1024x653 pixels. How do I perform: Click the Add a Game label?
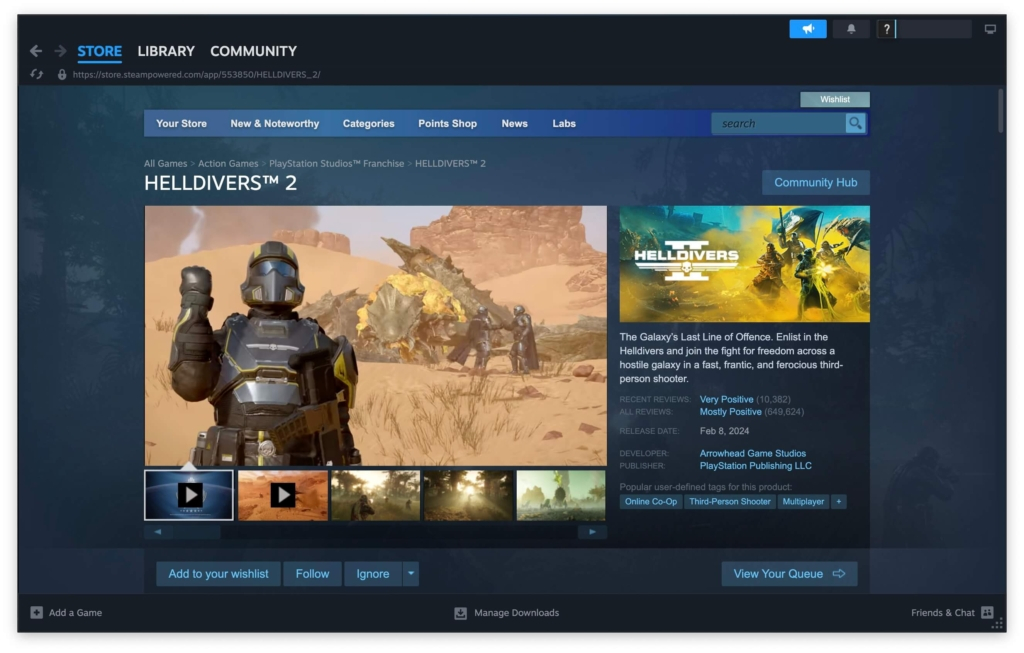(75, 613)
